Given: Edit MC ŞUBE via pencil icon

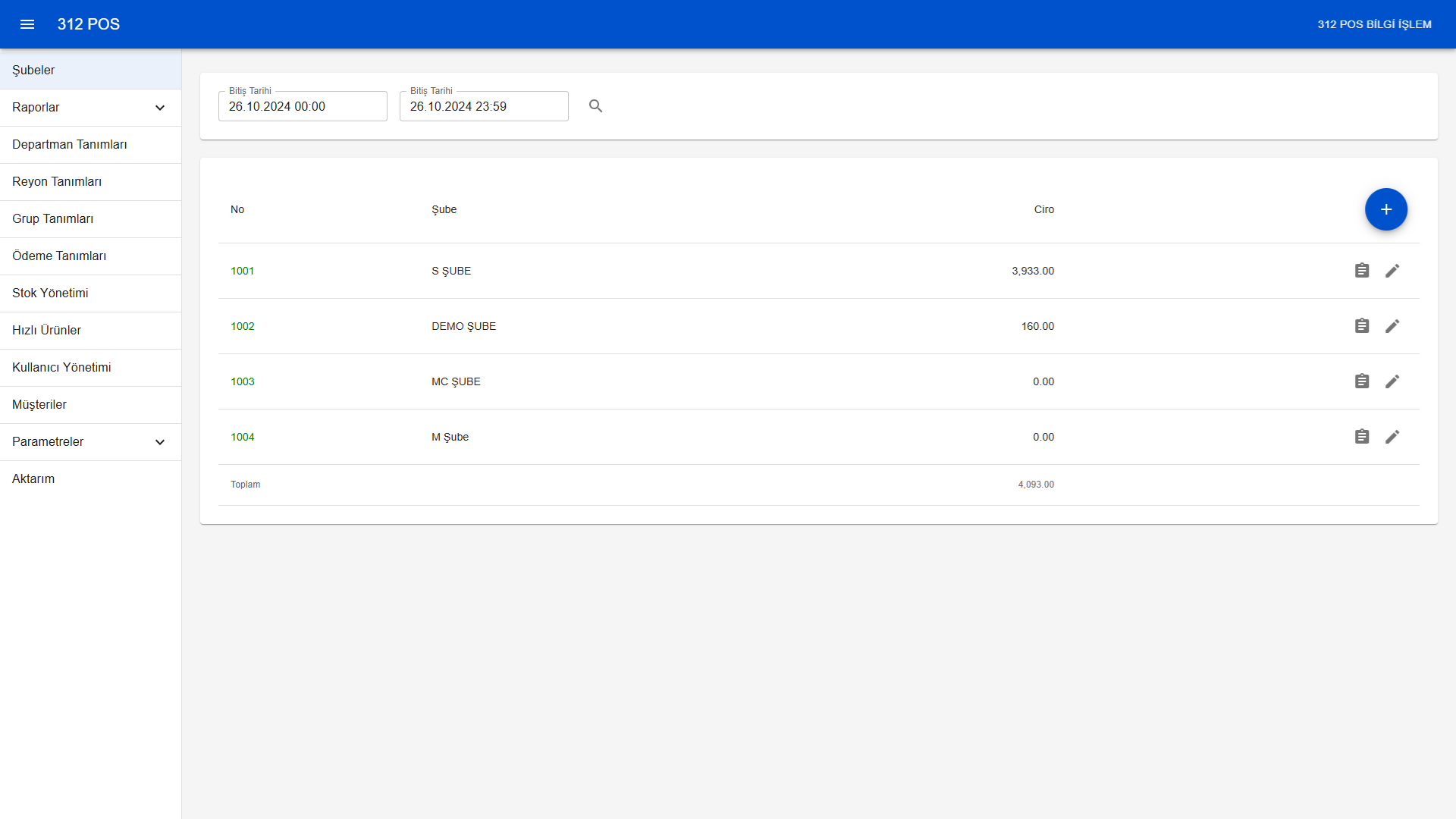Looking at the screenshot, I should (x=1392, y=381).
